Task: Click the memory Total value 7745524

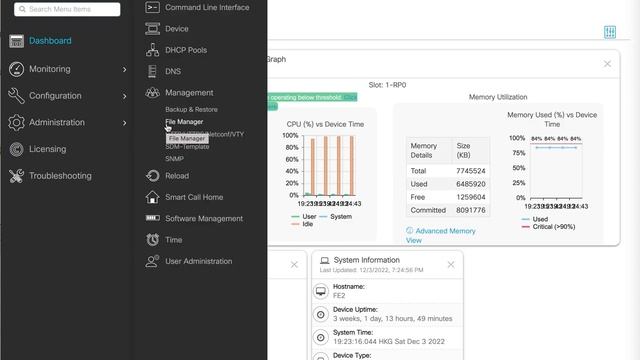Action: click(471, 171)
